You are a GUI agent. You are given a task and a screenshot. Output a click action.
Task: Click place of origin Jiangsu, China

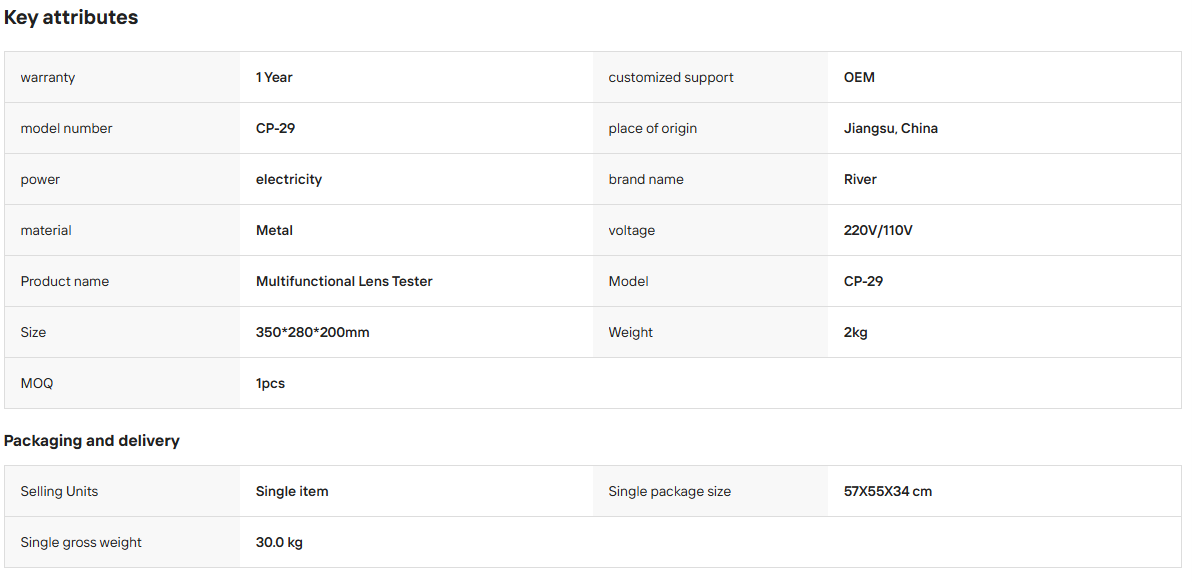pyautogui.click(x=890, y=128)
